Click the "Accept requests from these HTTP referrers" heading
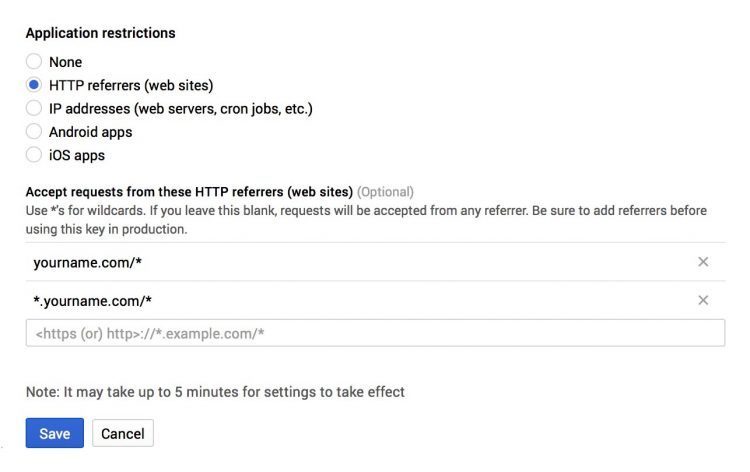 coord(189,191)
